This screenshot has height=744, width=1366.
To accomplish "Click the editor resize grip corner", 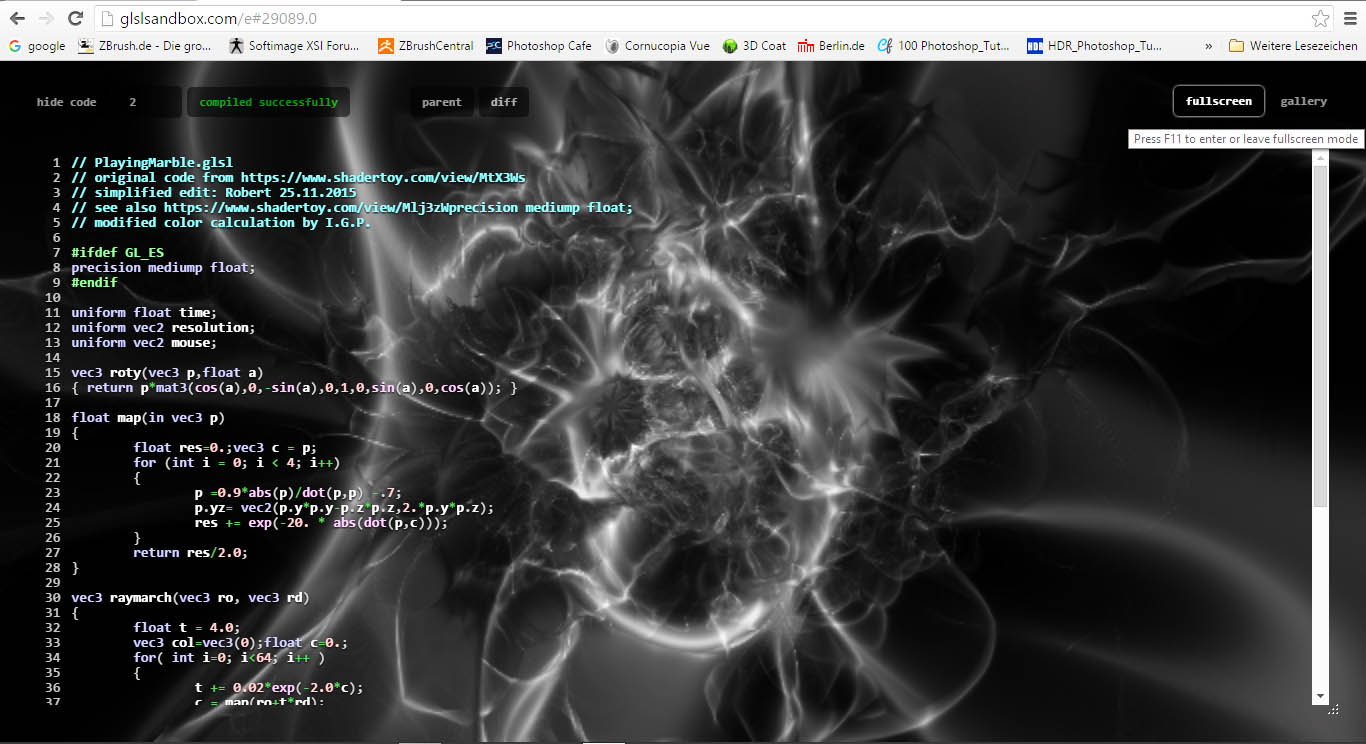I will coord(1333,709).
